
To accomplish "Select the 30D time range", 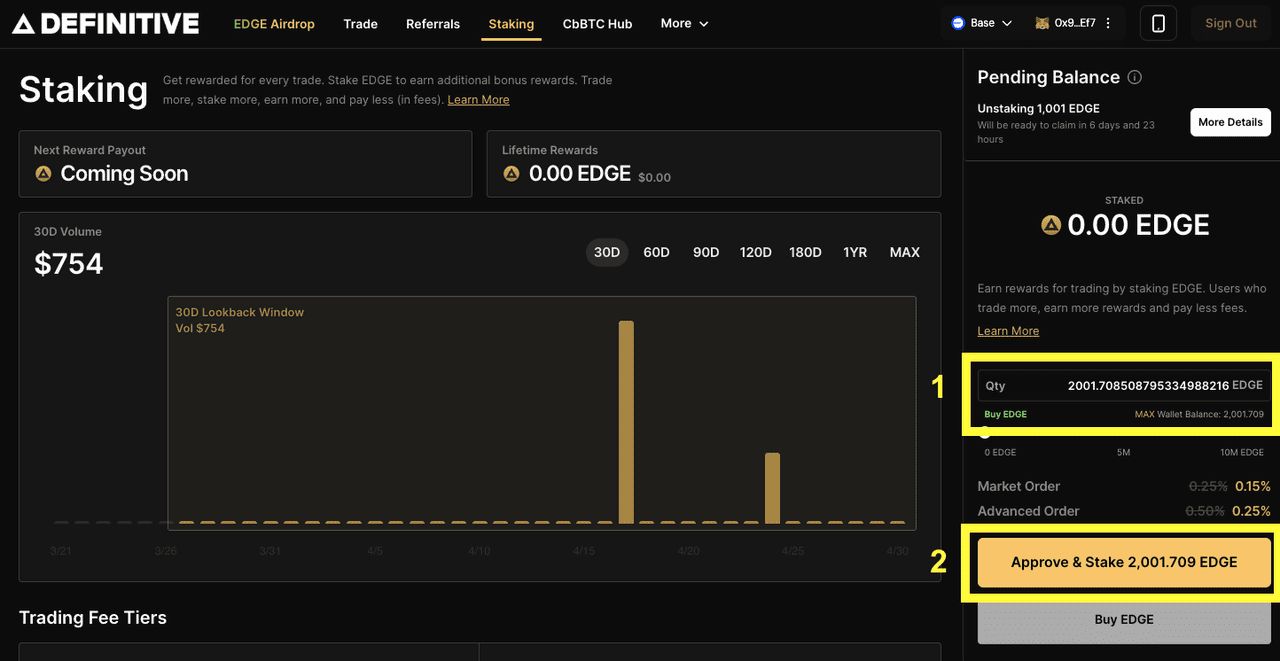I will tap(607, 252).
